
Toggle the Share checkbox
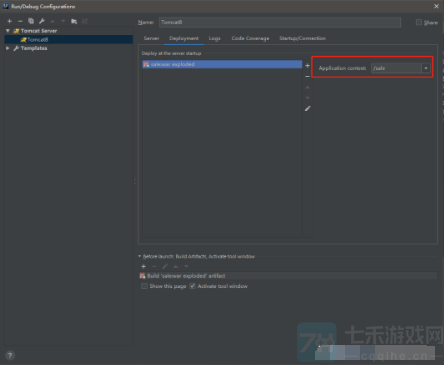pos(419,22)
